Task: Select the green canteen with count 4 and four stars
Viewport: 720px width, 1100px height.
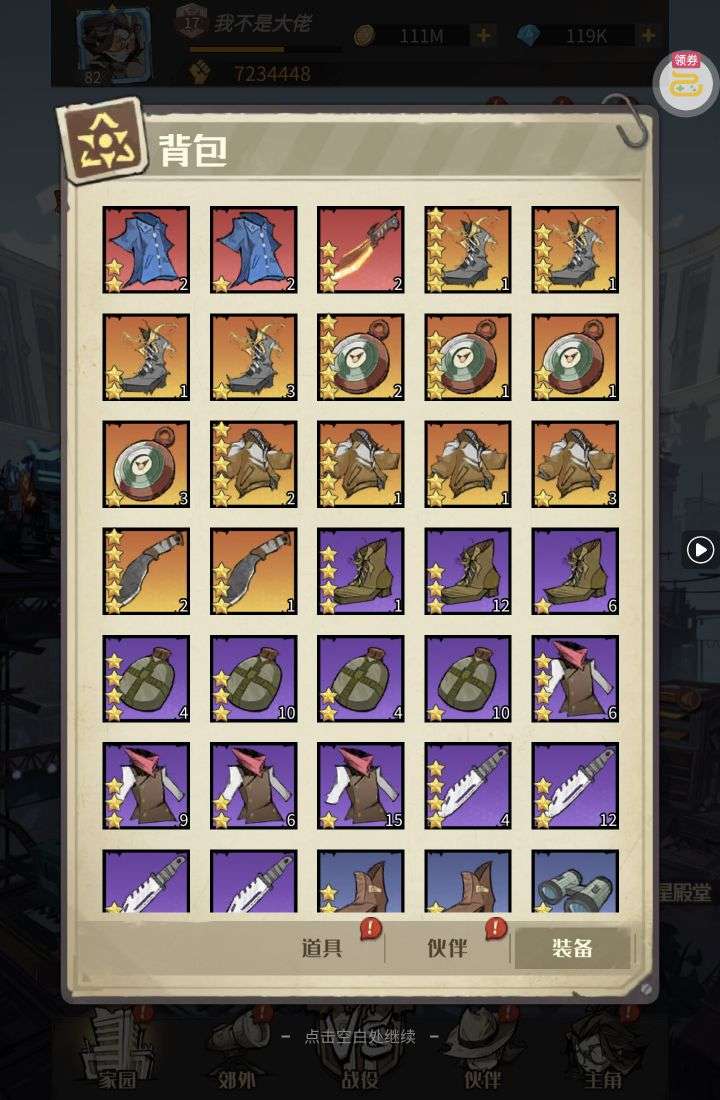Action: (146, 679)
